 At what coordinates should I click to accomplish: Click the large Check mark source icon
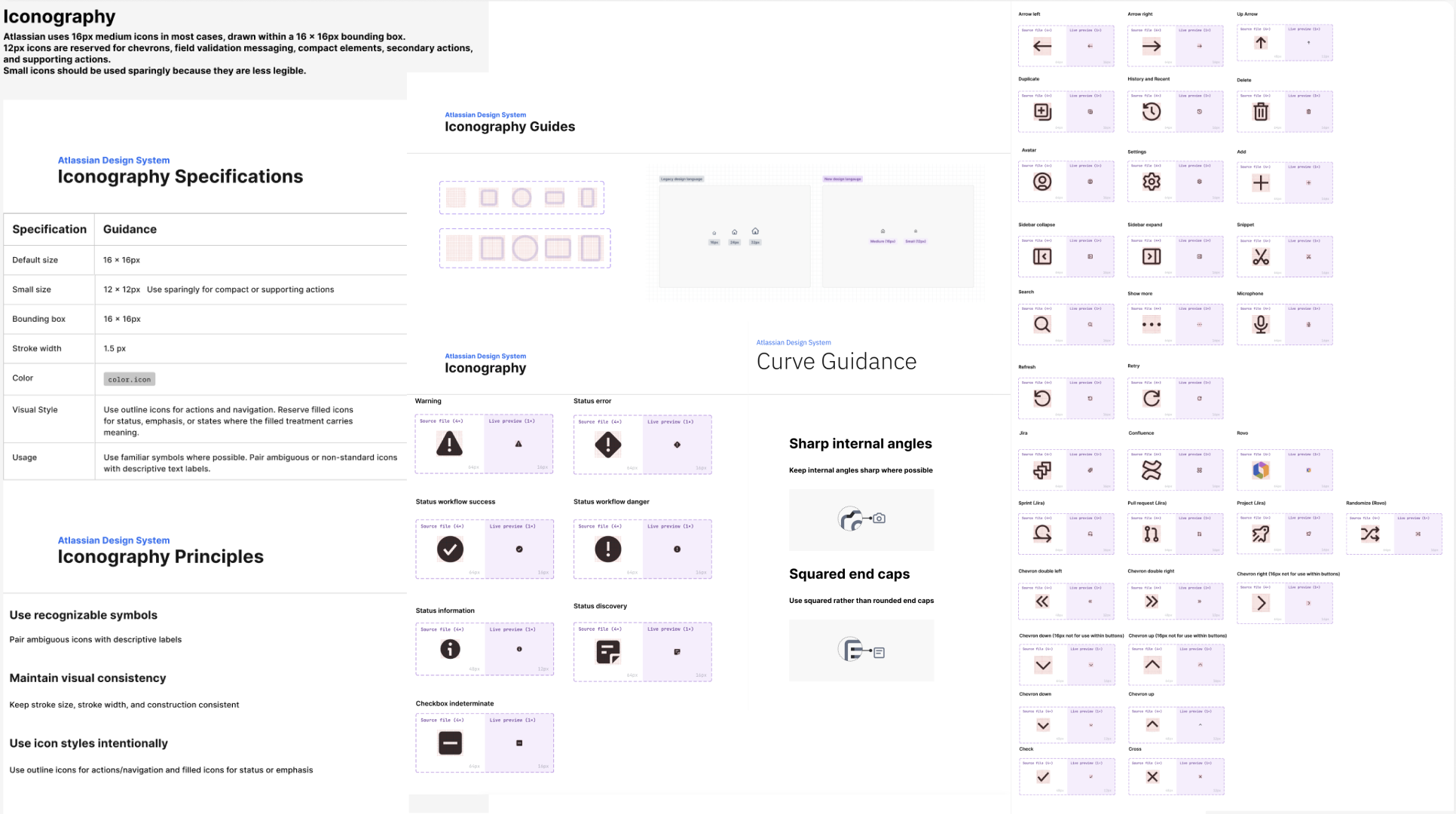click(x=1043, y=777)
